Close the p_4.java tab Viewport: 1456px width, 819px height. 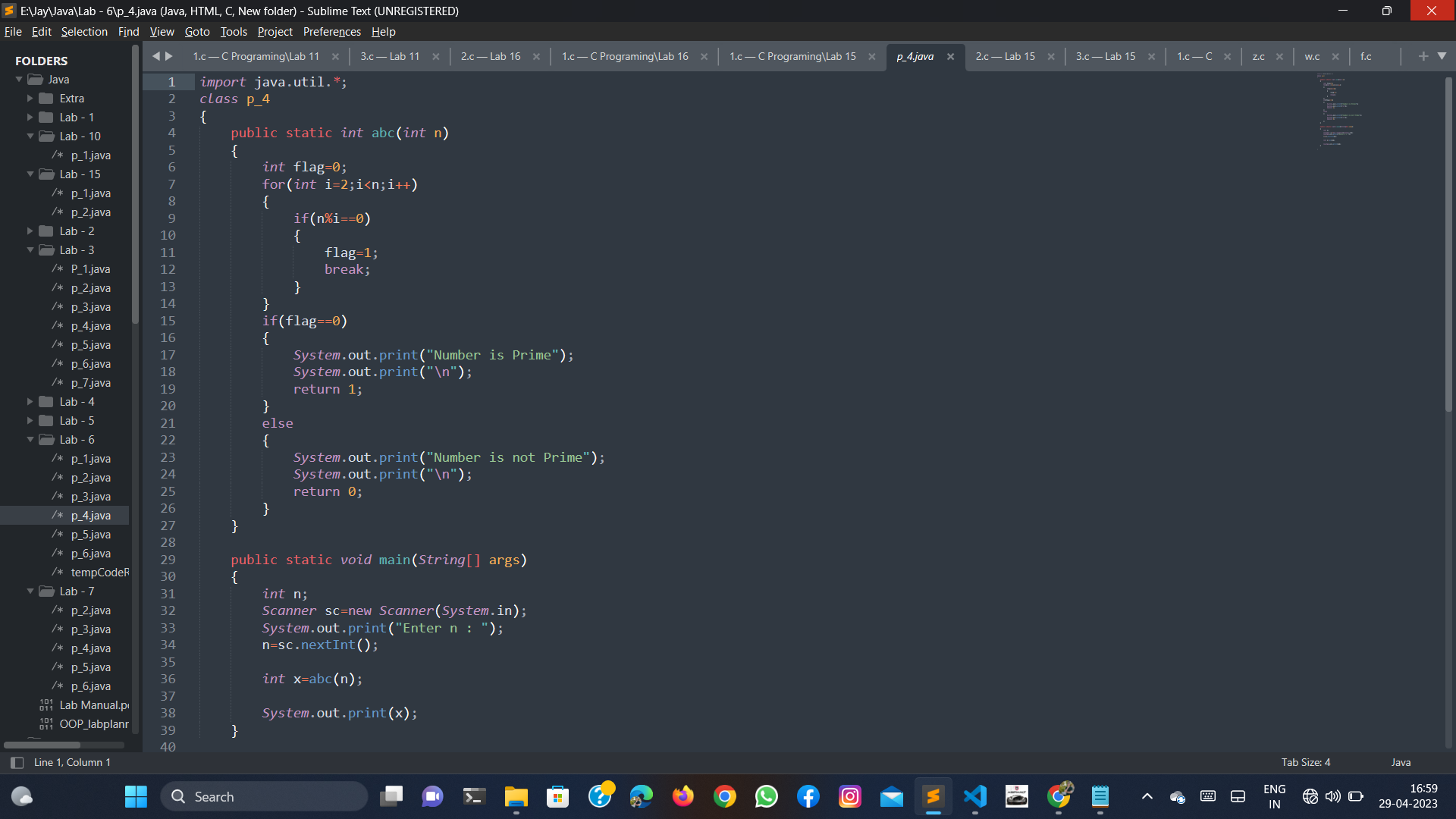pos(950,57)
